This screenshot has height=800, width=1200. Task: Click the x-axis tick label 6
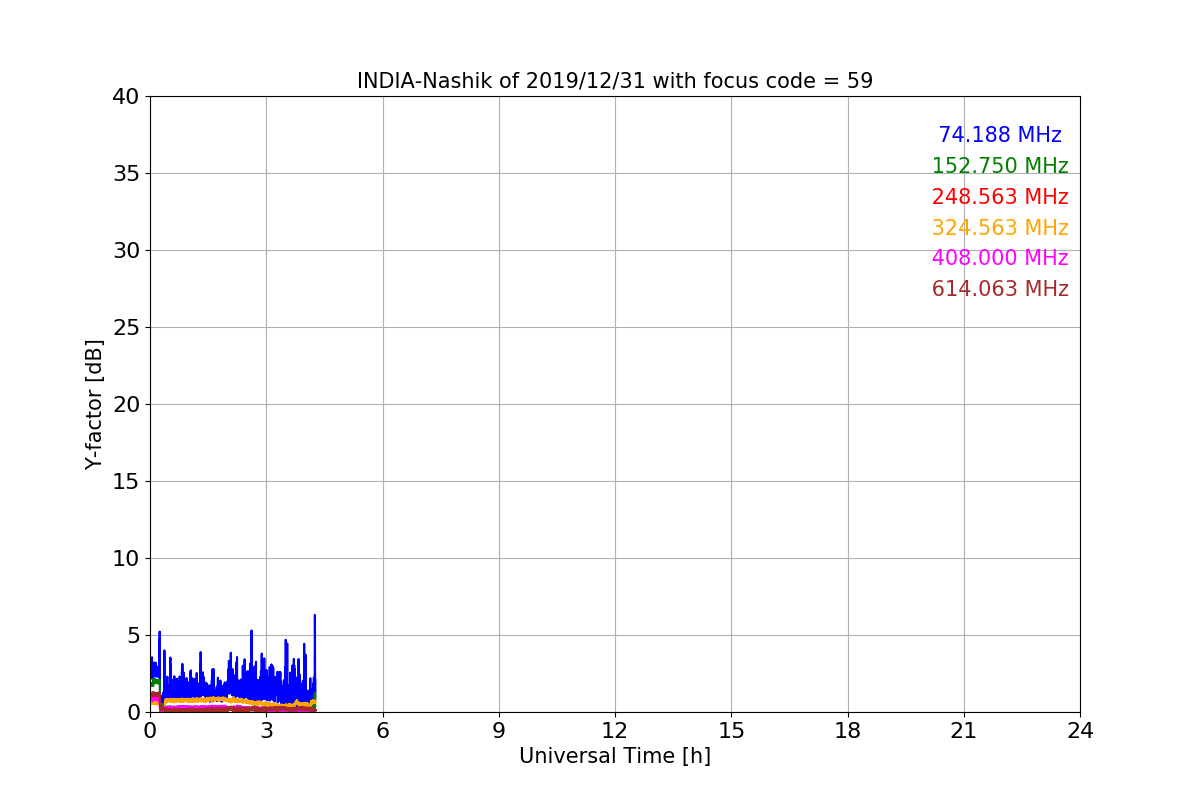pos(383,731)
